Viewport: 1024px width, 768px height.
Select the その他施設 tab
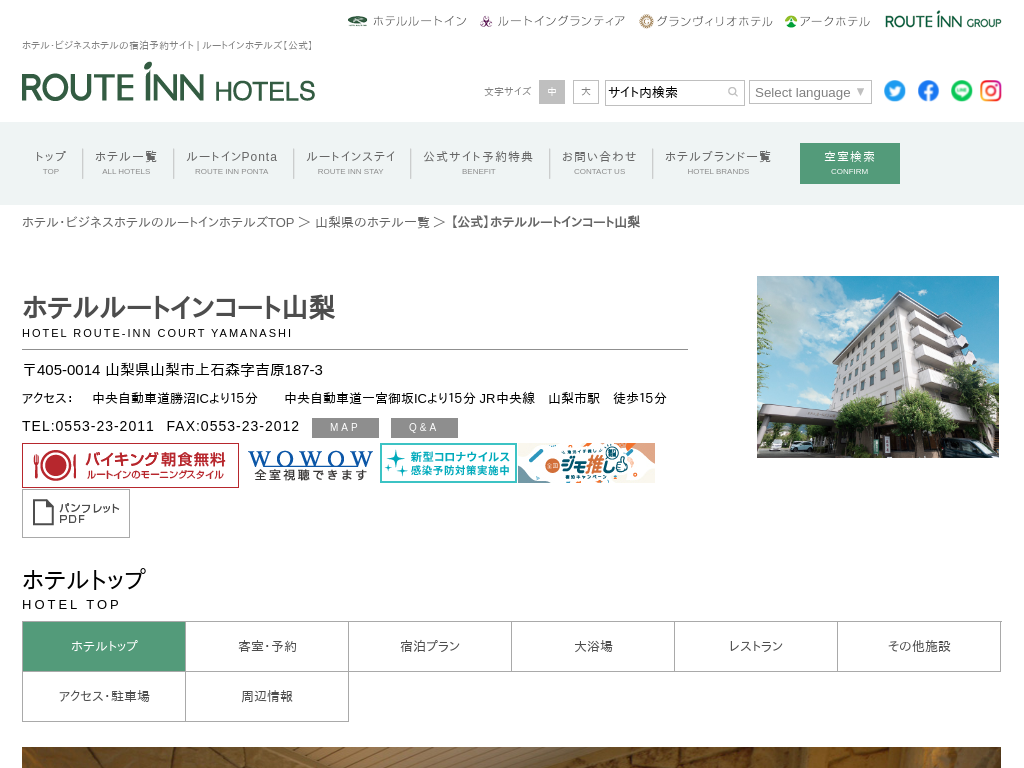(x=919, y=647)
